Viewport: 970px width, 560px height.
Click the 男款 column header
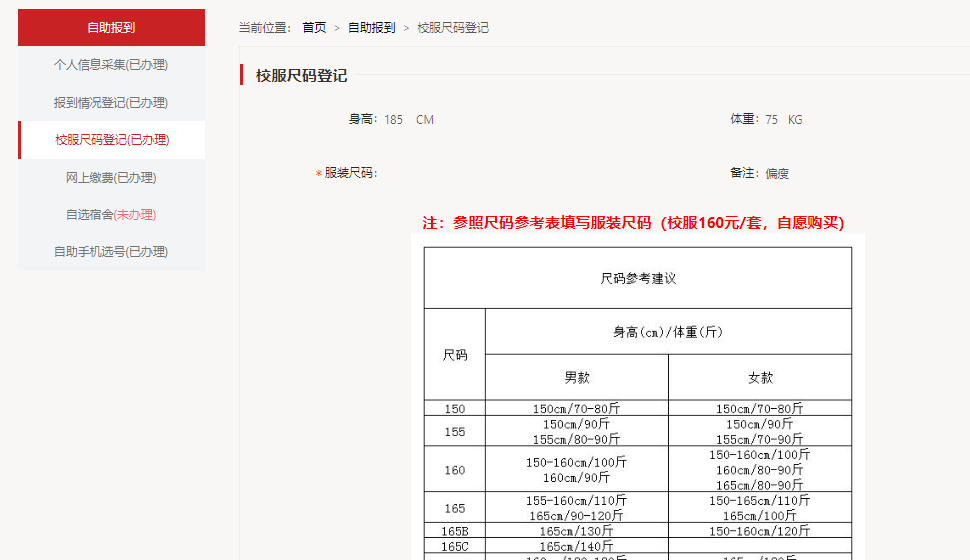coord(577,378)
